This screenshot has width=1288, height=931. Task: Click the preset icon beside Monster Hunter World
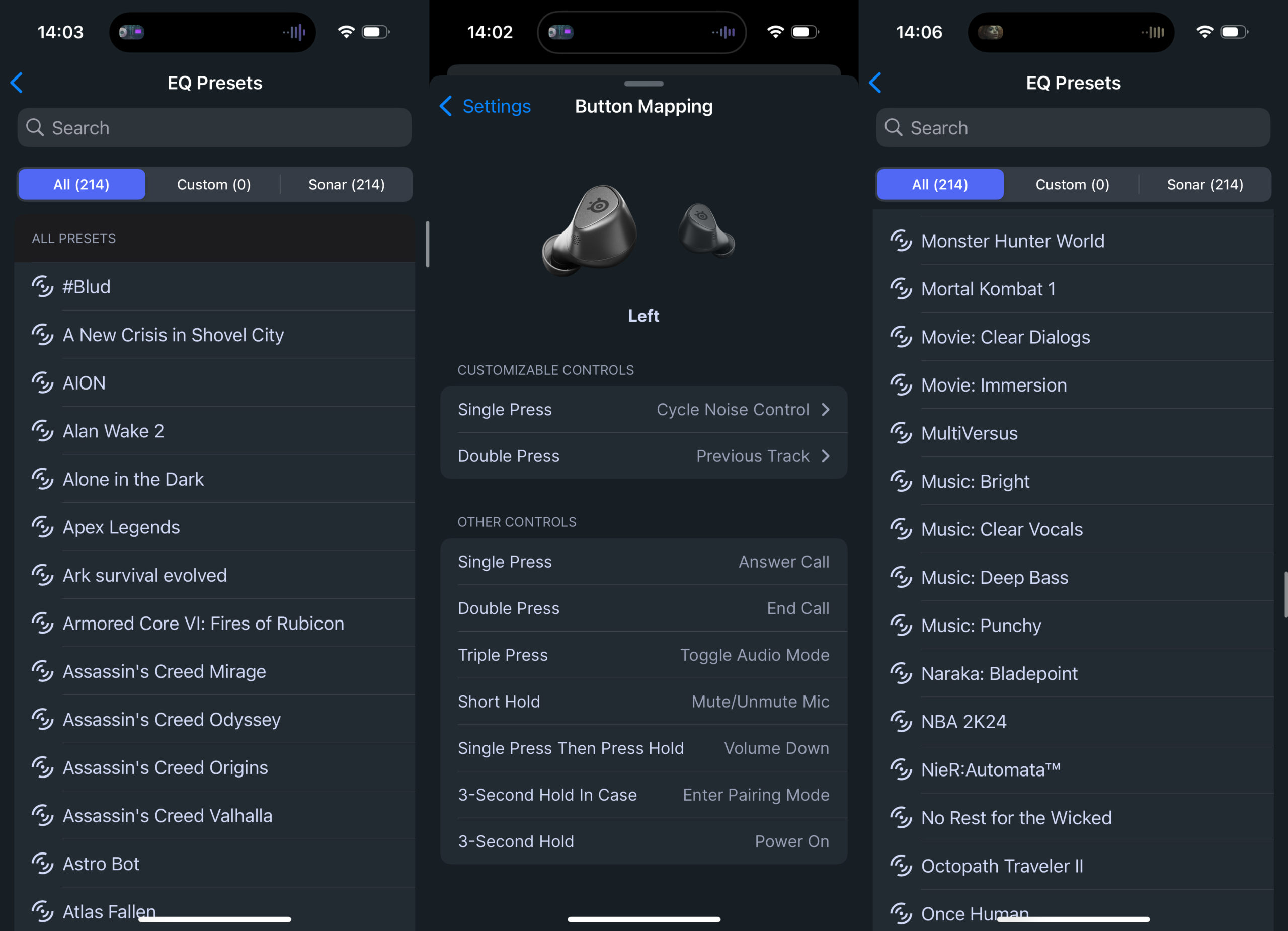(x=901, y=241)
